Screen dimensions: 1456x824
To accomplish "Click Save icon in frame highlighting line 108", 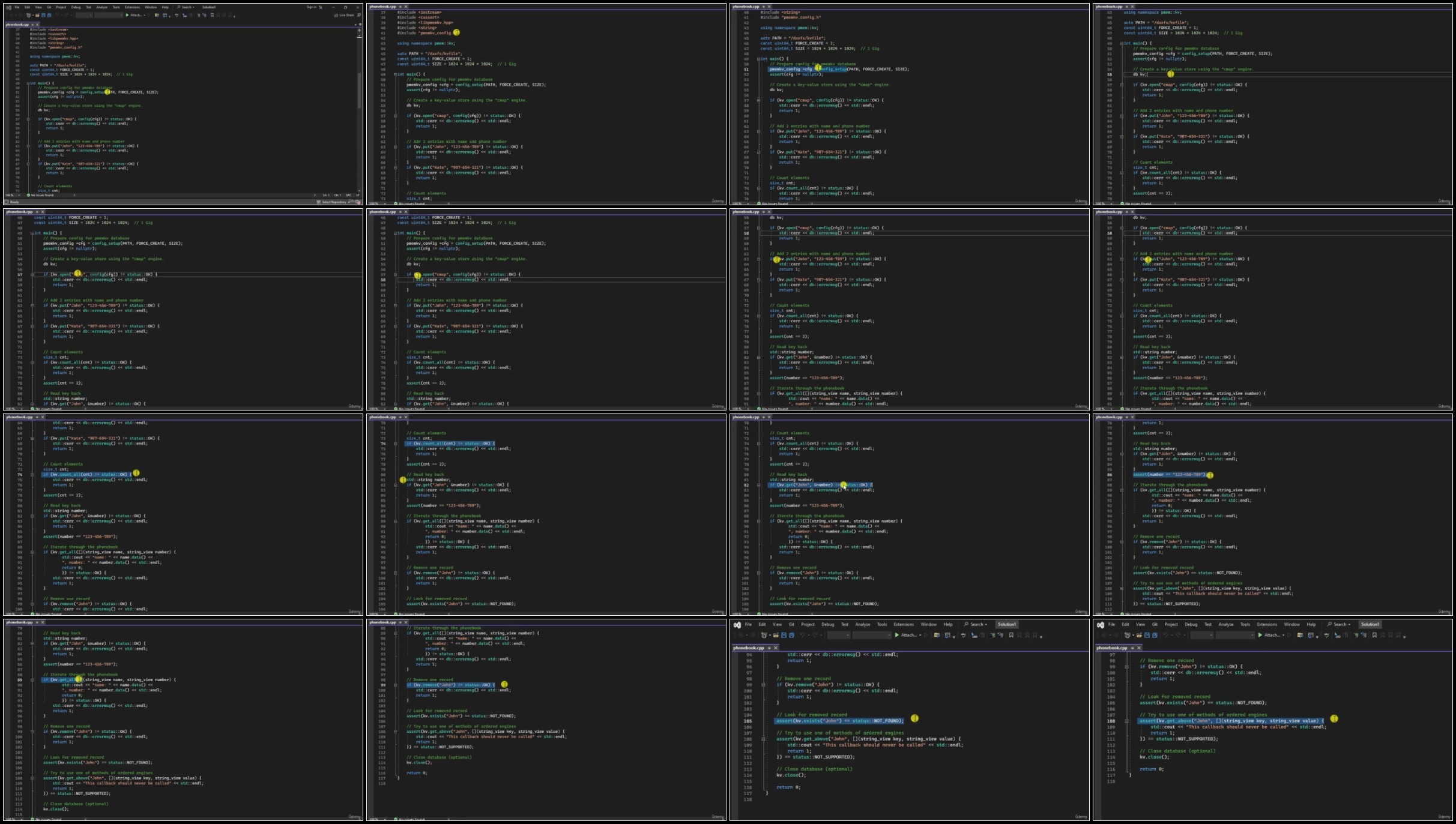I will tap(1147, 635).
